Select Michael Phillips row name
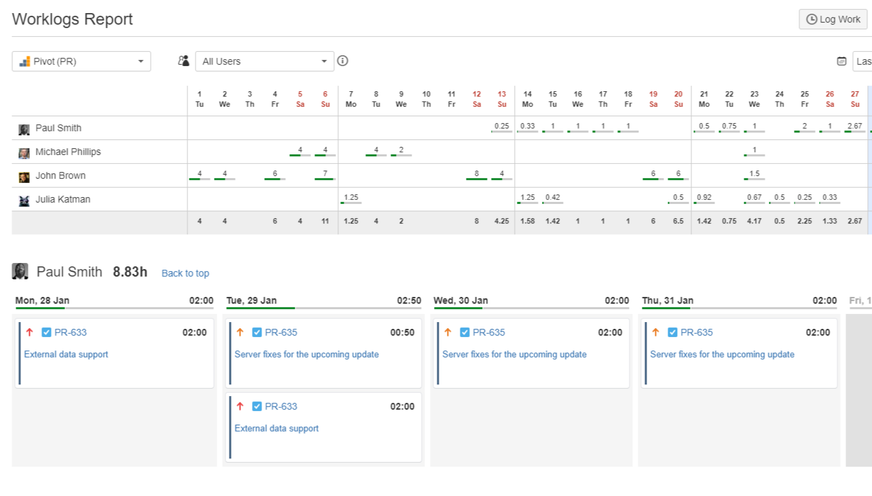Viewport: 872px width, 496px height. [68, 152]
